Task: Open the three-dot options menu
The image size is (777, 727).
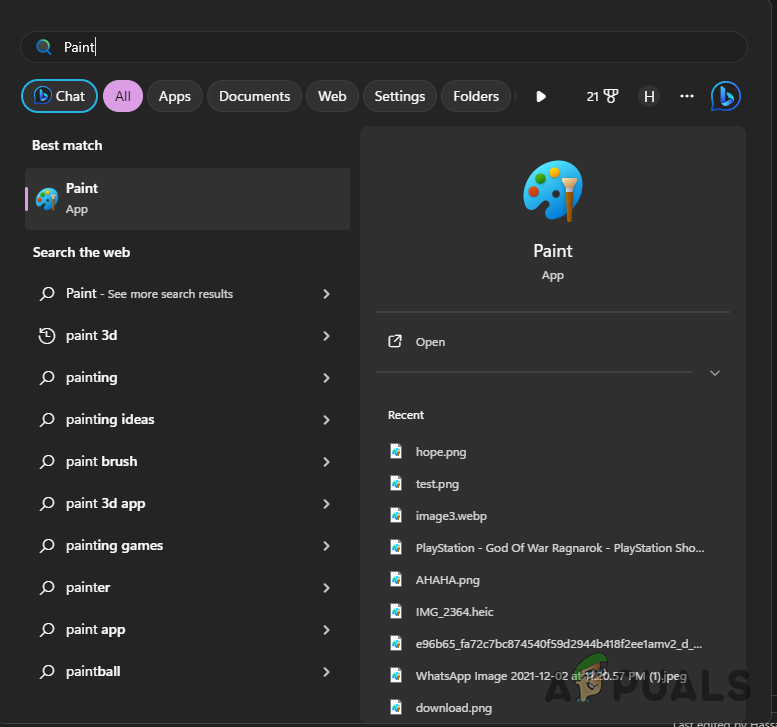Action: click(x=687, y=96)
